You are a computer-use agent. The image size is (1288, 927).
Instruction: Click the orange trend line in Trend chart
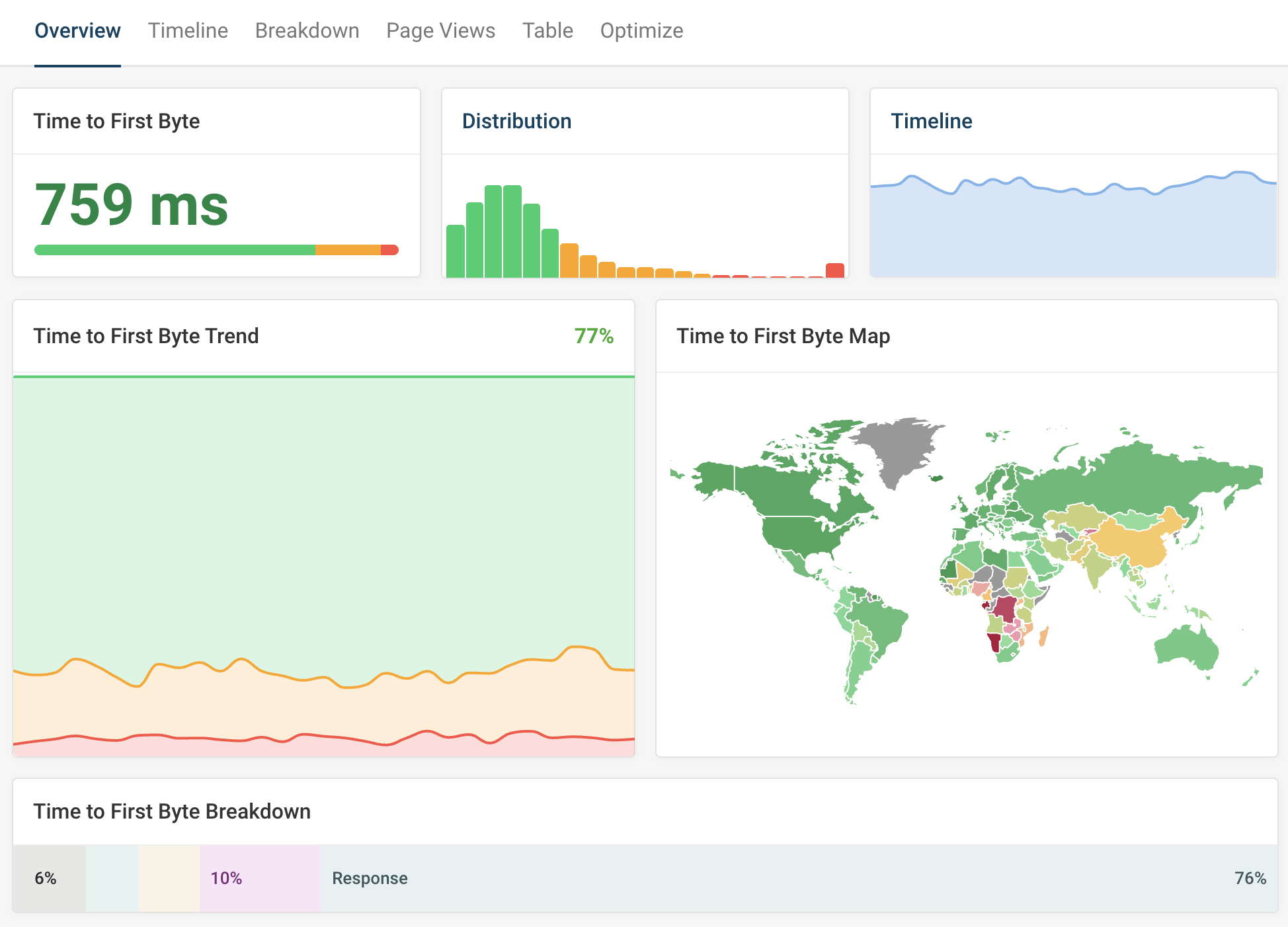coord(323,678)
